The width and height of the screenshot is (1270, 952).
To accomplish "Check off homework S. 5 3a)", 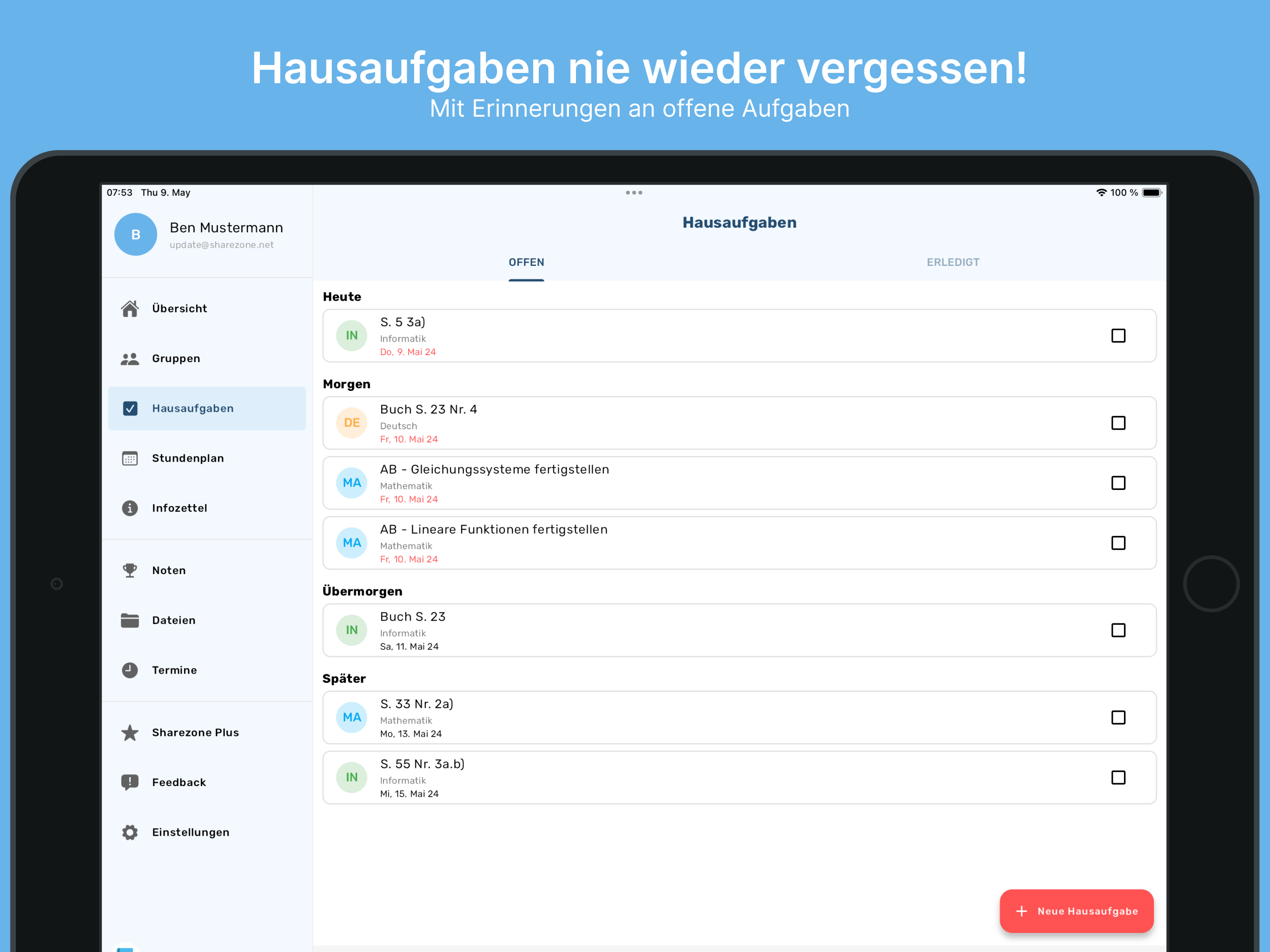I will pyautogui.click(x=1118, y=335).
